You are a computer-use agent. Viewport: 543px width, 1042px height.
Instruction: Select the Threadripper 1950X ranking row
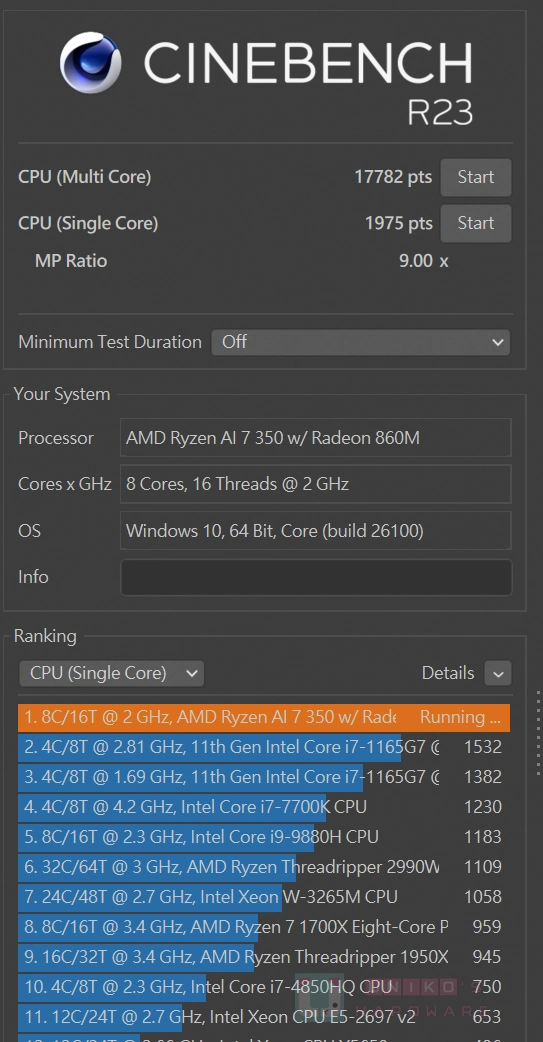(x=264, y=957)
